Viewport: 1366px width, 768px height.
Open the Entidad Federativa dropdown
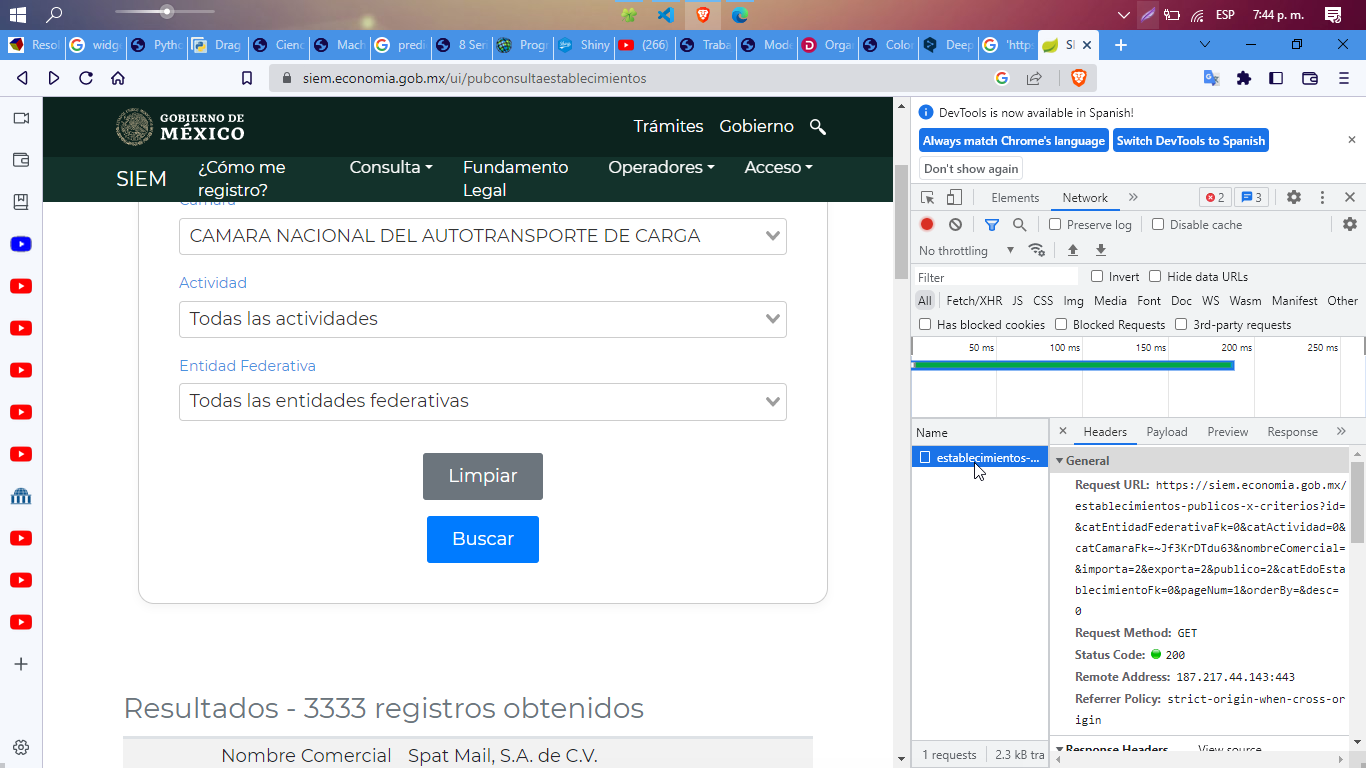click(483, 401)
